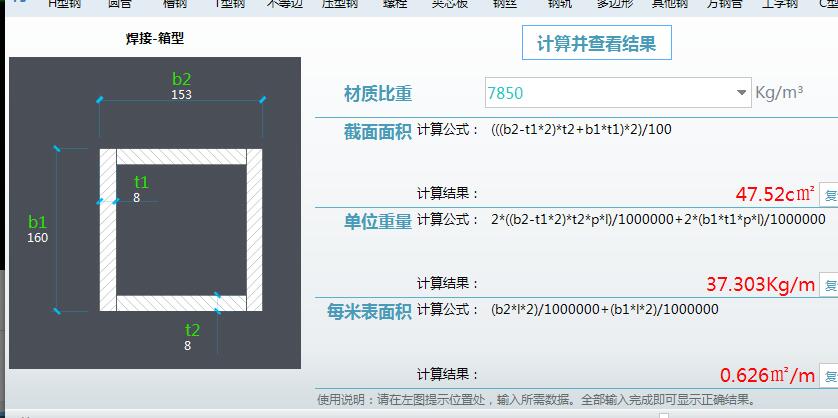The image size is (838, 418).
Task: Switch to the H型钢 tab
Action: 64,4
